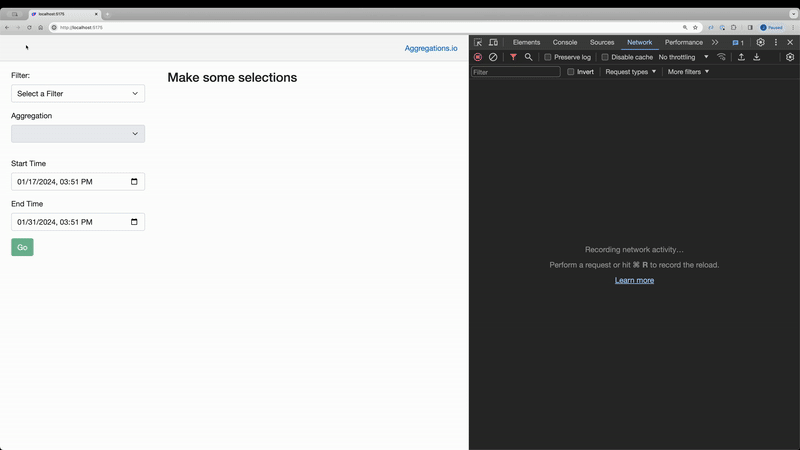Screen dimensions: 800x450
Task: Import HAR file with upload arrow icon
Action: 741,57
